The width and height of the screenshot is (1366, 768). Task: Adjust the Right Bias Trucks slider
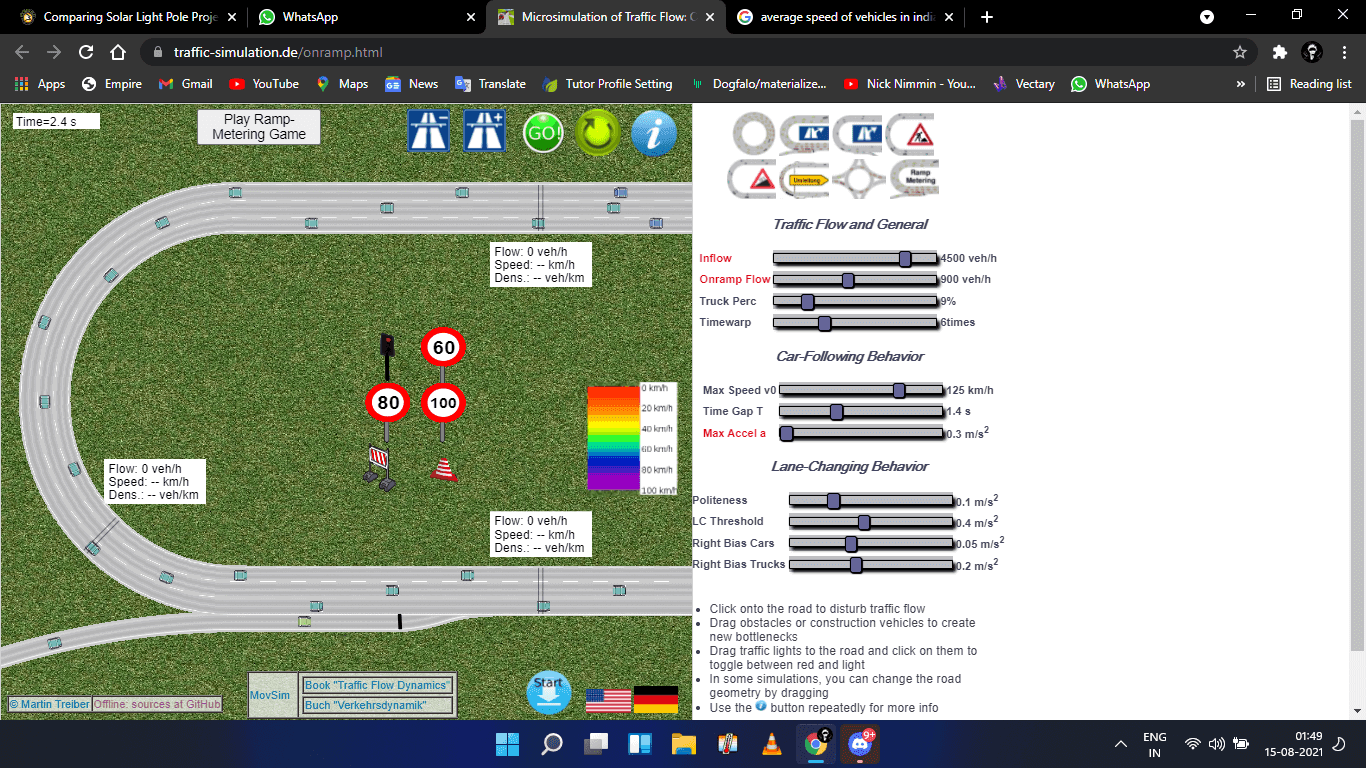[x=871, y=565]
